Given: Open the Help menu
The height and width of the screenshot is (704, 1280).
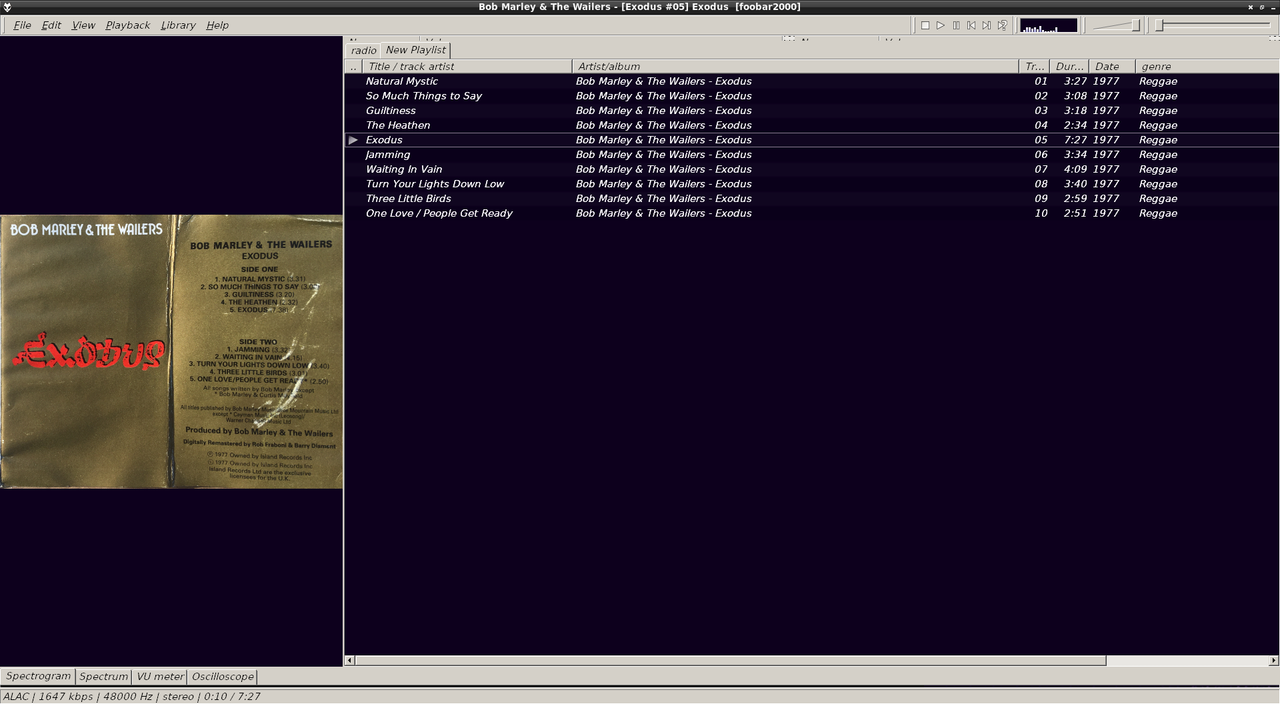Looking at the screenshot, I should coord(217,25).
